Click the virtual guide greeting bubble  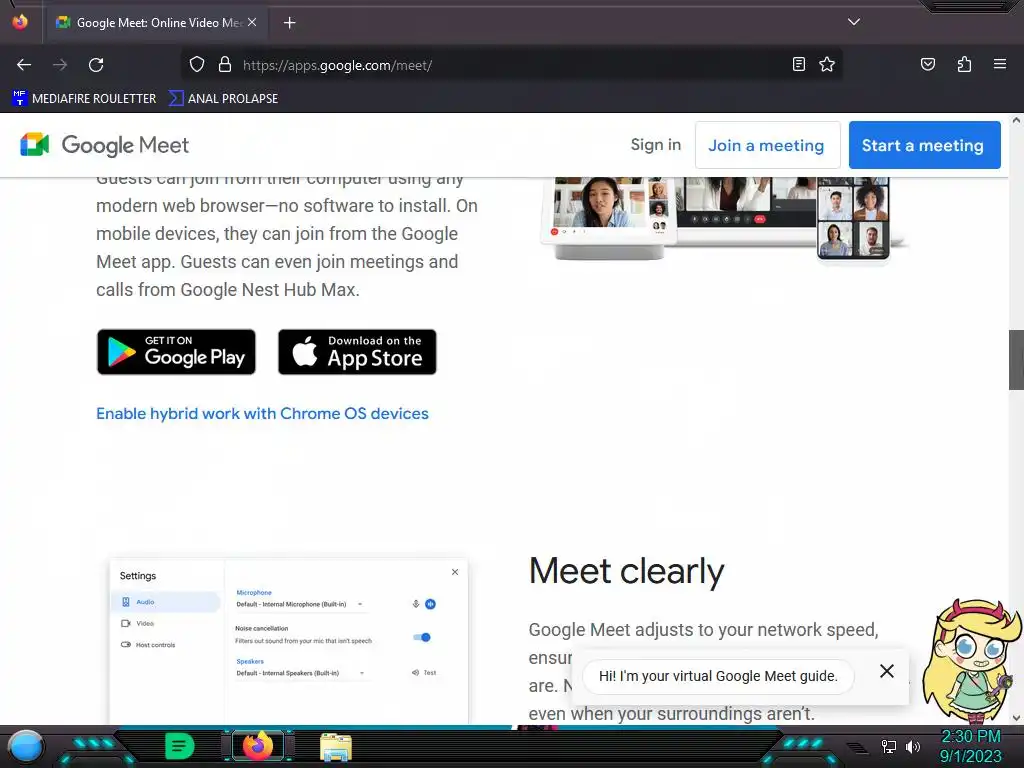(x=718, y=676)
